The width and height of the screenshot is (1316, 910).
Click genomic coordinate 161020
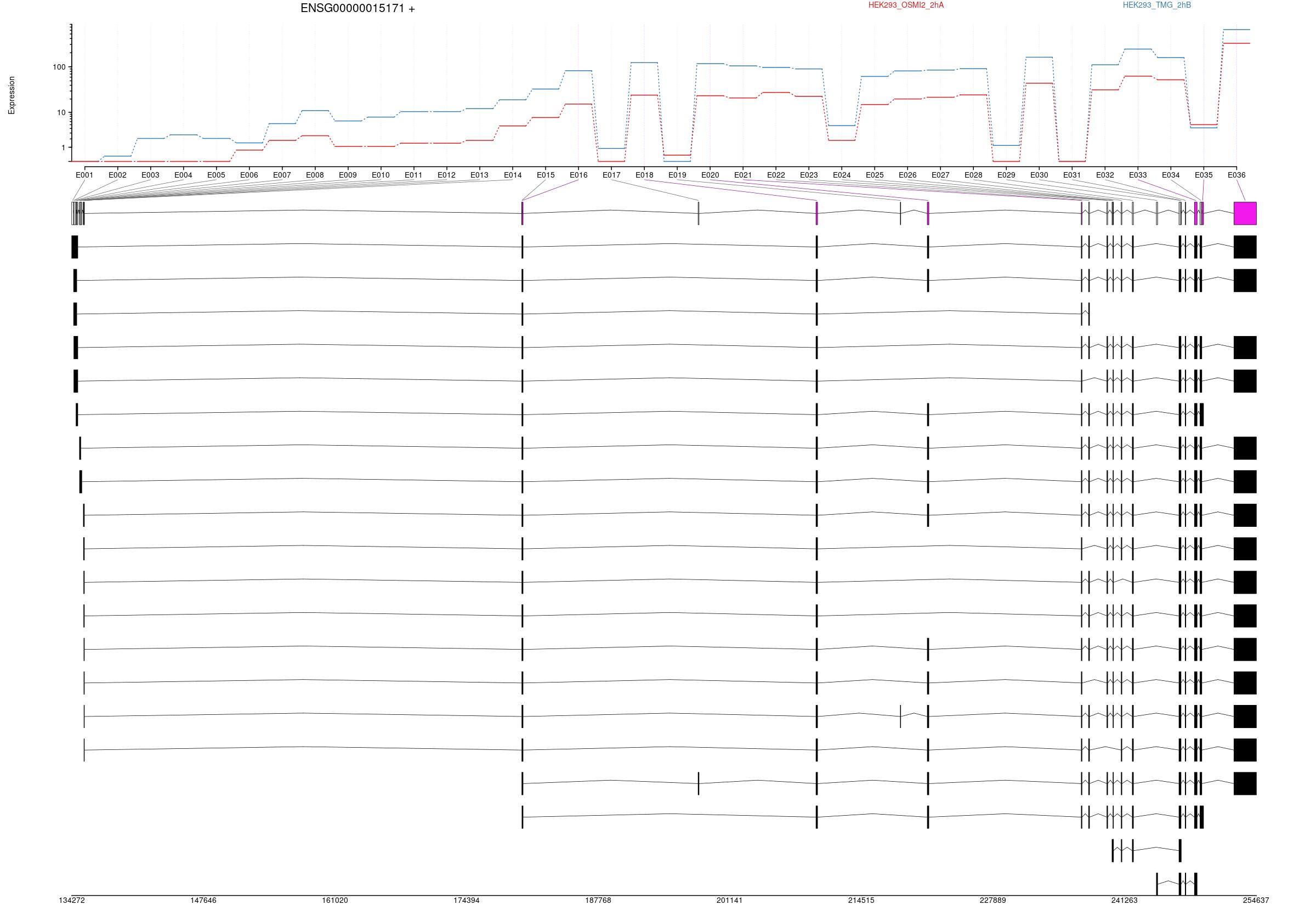point(334,900)
